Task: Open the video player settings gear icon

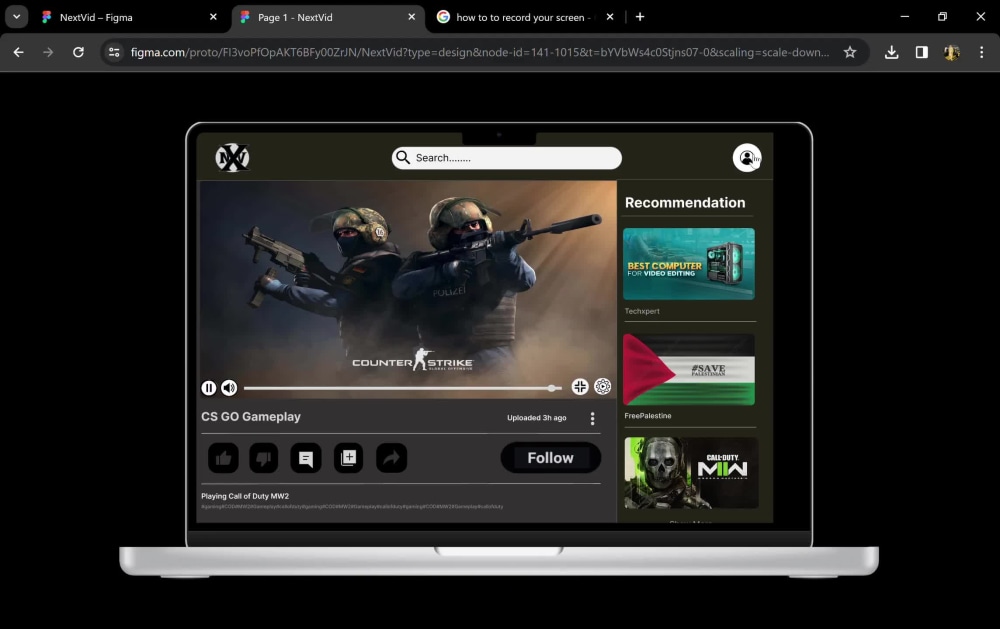Action: coord(602,386)
